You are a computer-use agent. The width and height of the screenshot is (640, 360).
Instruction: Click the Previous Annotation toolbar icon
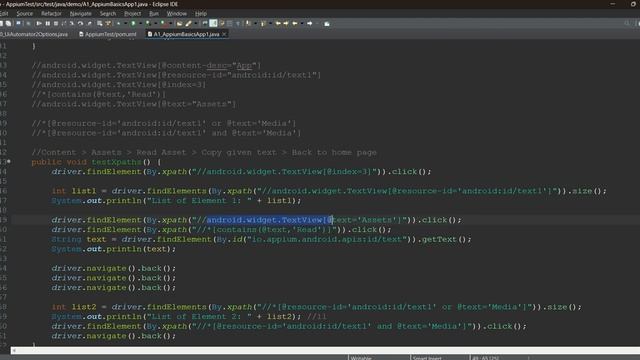point(263,23)
